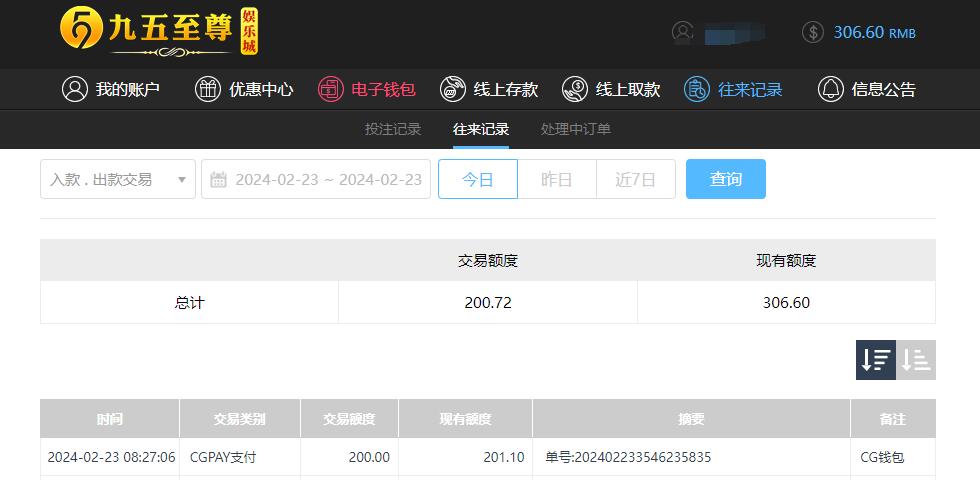
Task: Click the user avatar icon in header
Action: tap(682, 32)
